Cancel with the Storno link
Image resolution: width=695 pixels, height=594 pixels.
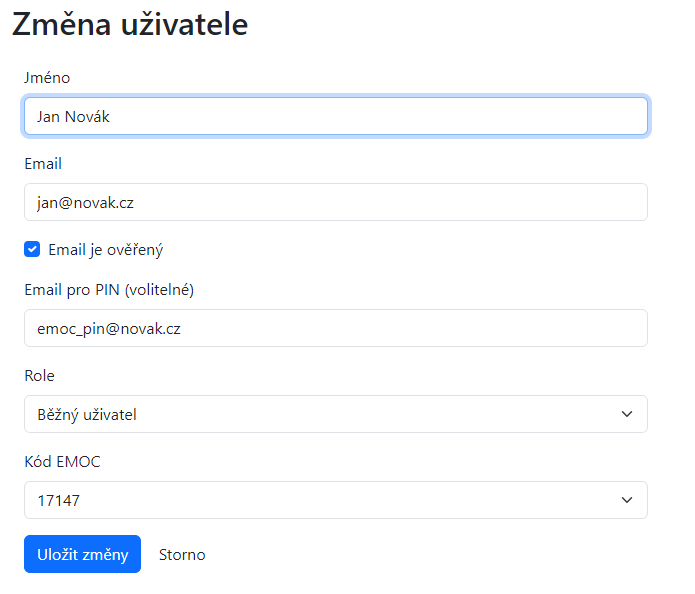click(182, 554)
